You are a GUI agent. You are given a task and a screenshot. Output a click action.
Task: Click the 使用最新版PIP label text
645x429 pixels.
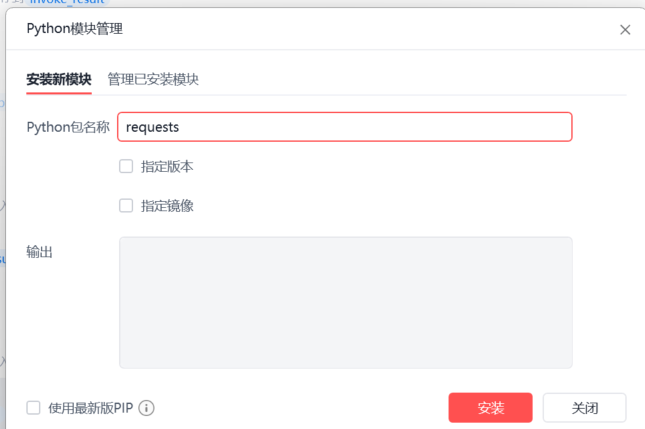coord(88,408)
